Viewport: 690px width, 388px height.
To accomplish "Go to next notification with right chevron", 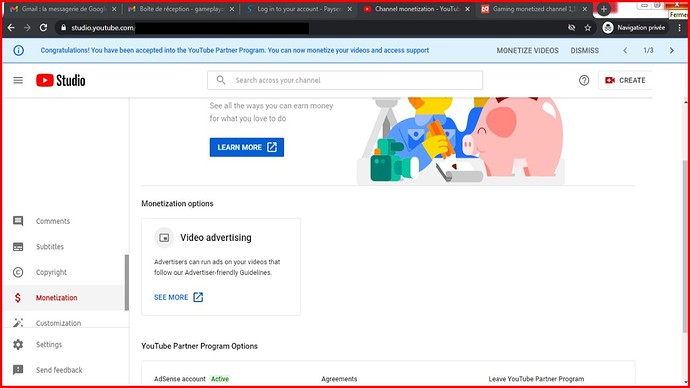I will coord(672,51).
